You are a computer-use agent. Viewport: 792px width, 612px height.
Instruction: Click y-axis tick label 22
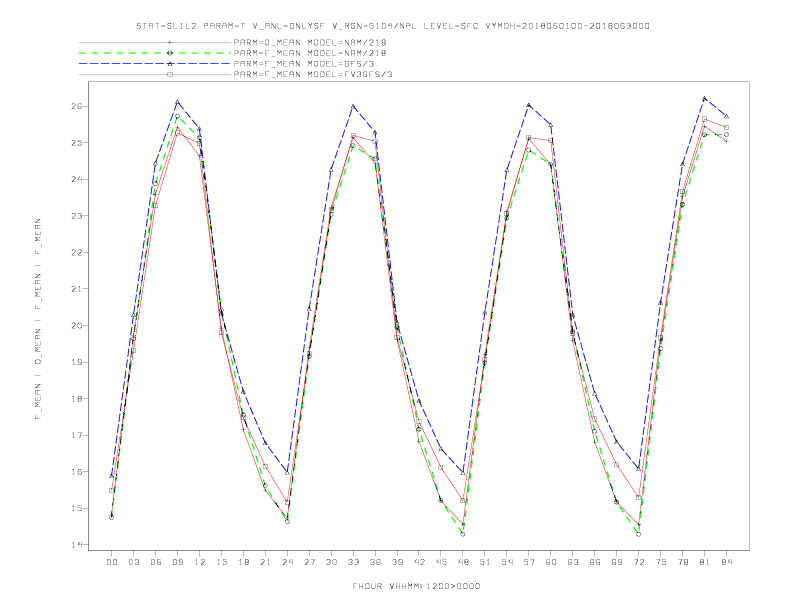pyautogui.click(x=77, y=252)
